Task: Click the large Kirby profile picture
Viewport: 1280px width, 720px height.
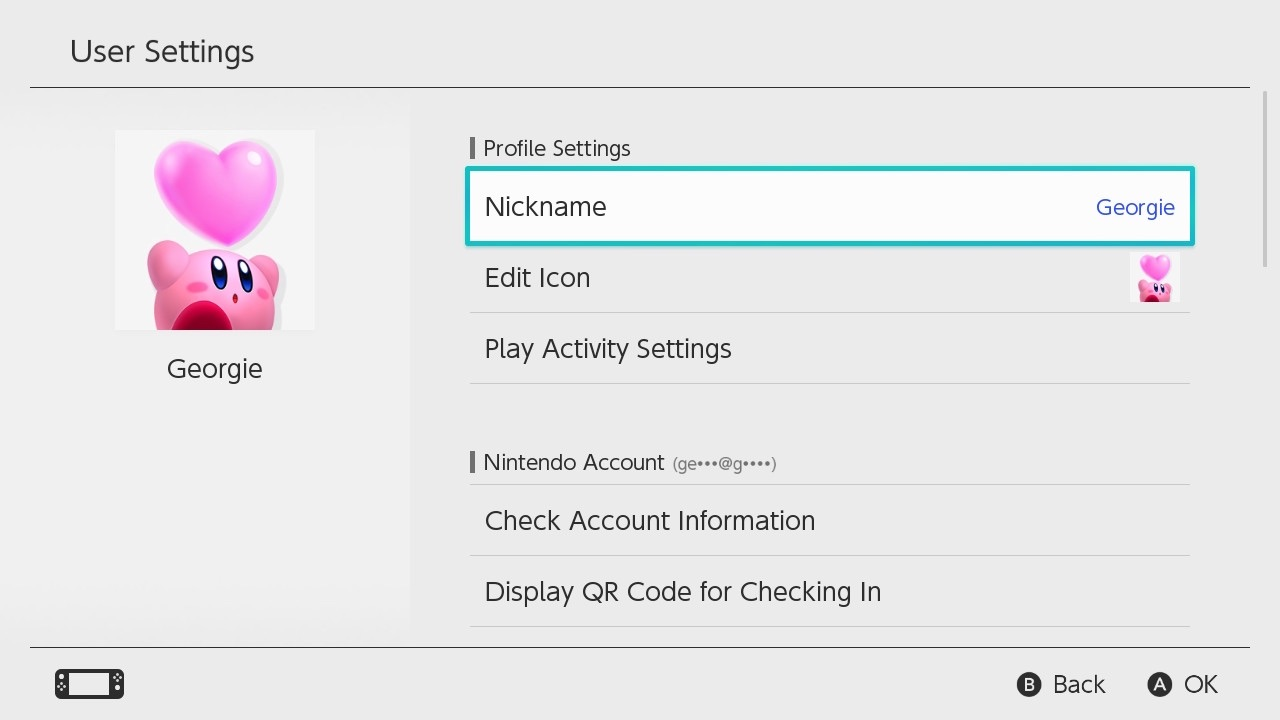Action: pos(215,230)
